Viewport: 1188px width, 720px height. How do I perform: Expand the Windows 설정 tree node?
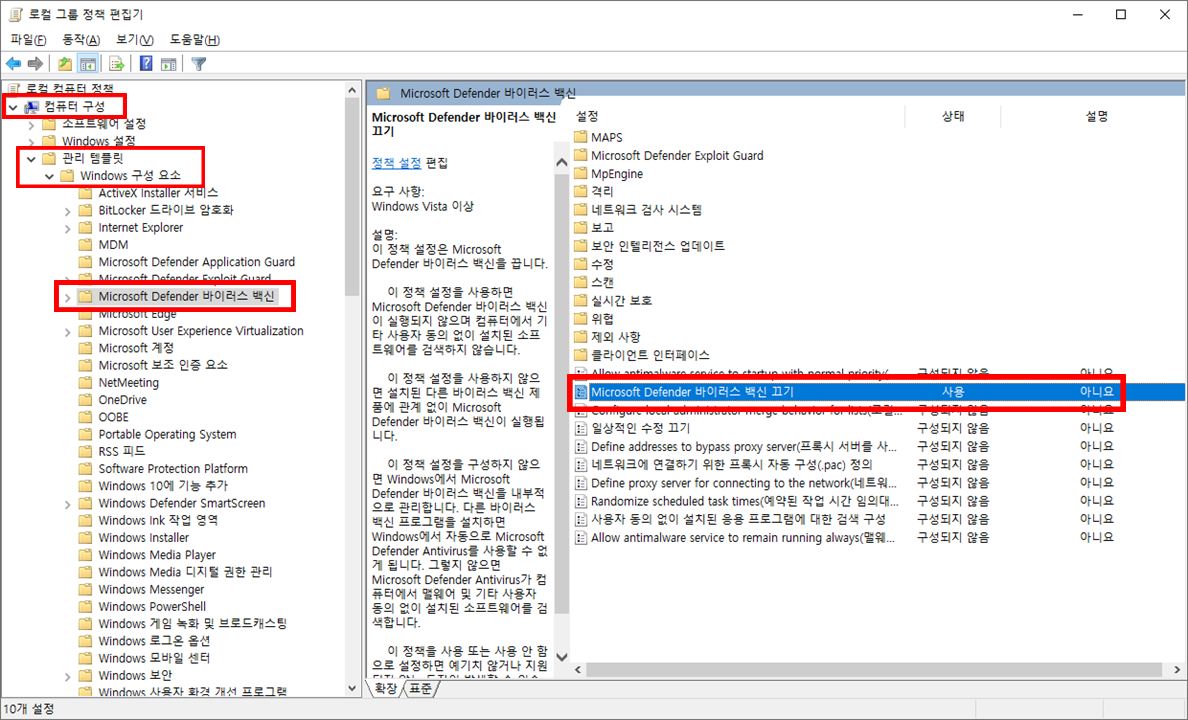31,142
